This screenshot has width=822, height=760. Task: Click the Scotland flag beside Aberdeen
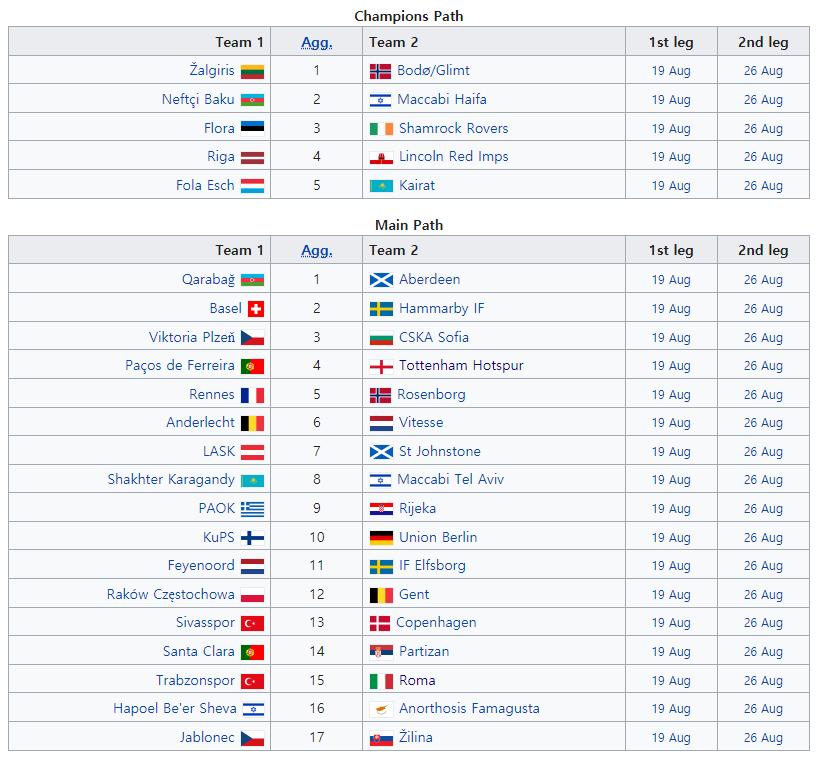coord(381,280)
